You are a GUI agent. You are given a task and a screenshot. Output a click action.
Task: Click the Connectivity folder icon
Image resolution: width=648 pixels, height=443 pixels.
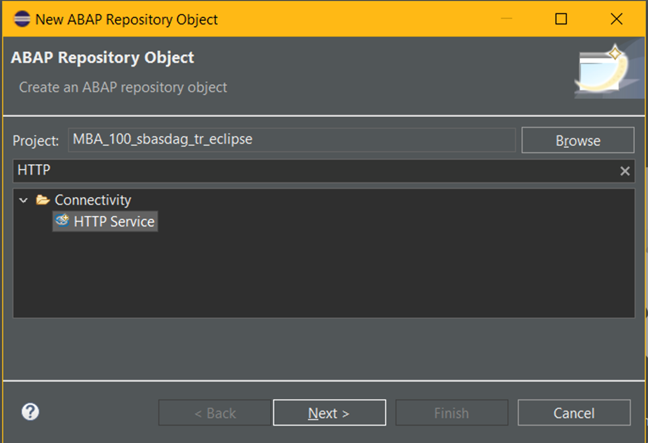pos(43,200)
